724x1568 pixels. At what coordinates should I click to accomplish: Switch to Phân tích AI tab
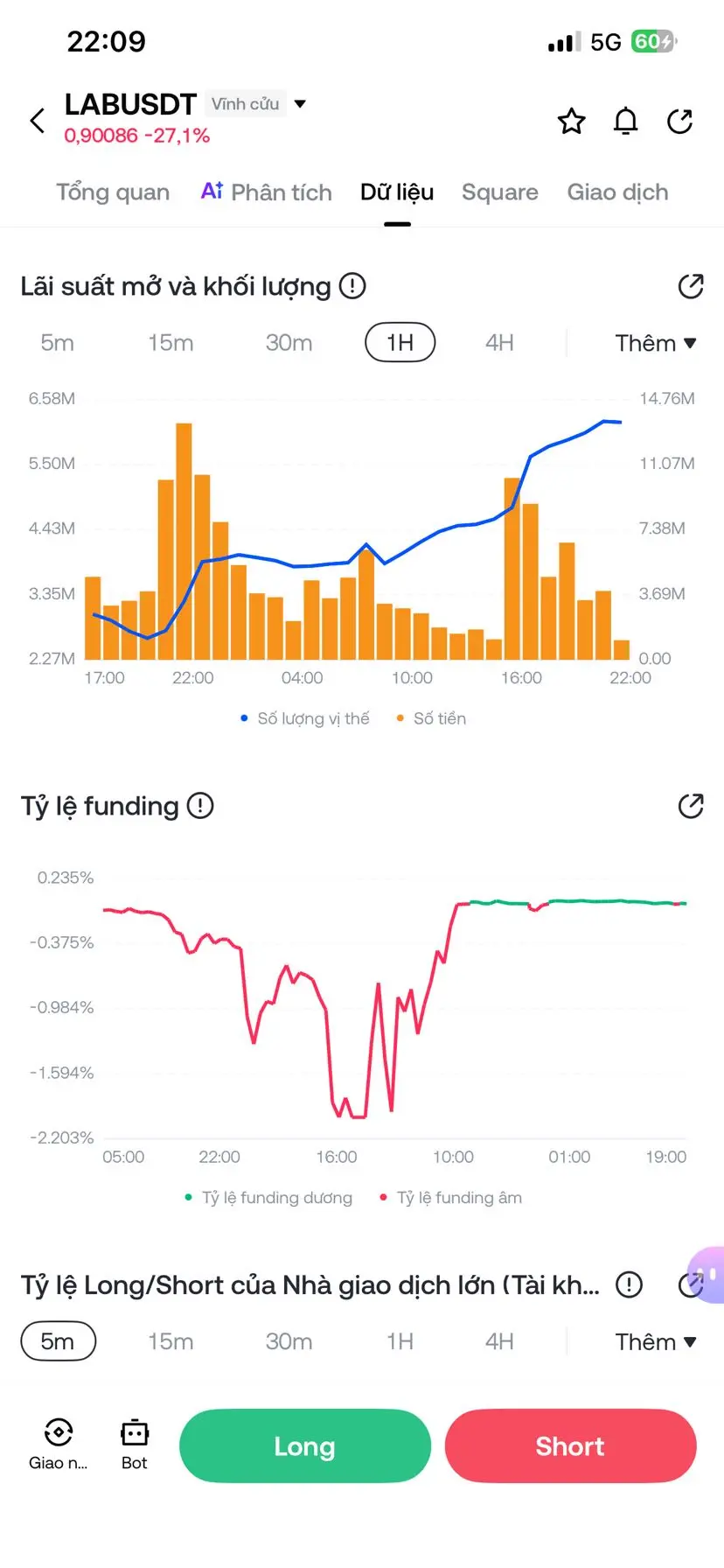(x=267, y=192)
